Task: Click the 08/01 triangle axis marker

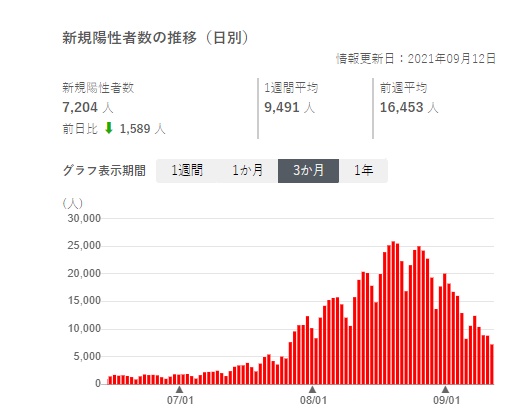Action: [312, 389]
